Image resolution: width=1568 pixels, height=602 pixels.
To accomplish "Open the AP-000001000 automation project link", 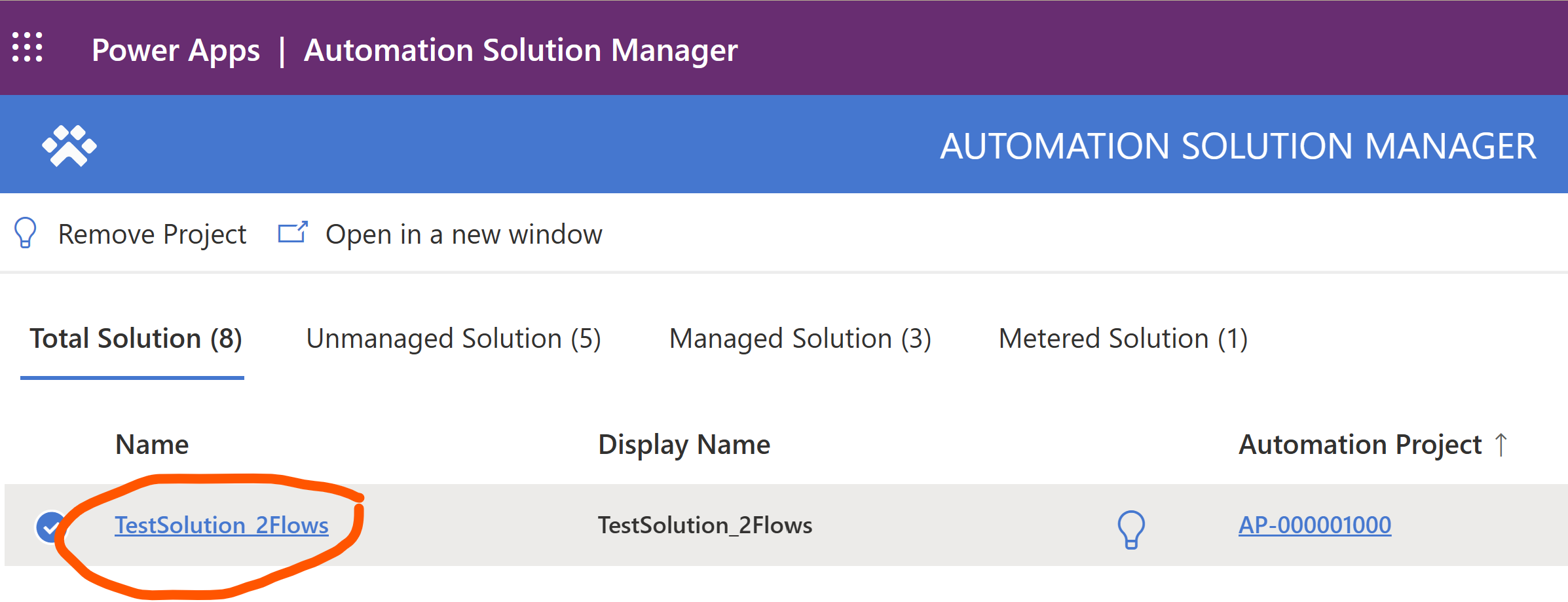I will pos(1315,525).
